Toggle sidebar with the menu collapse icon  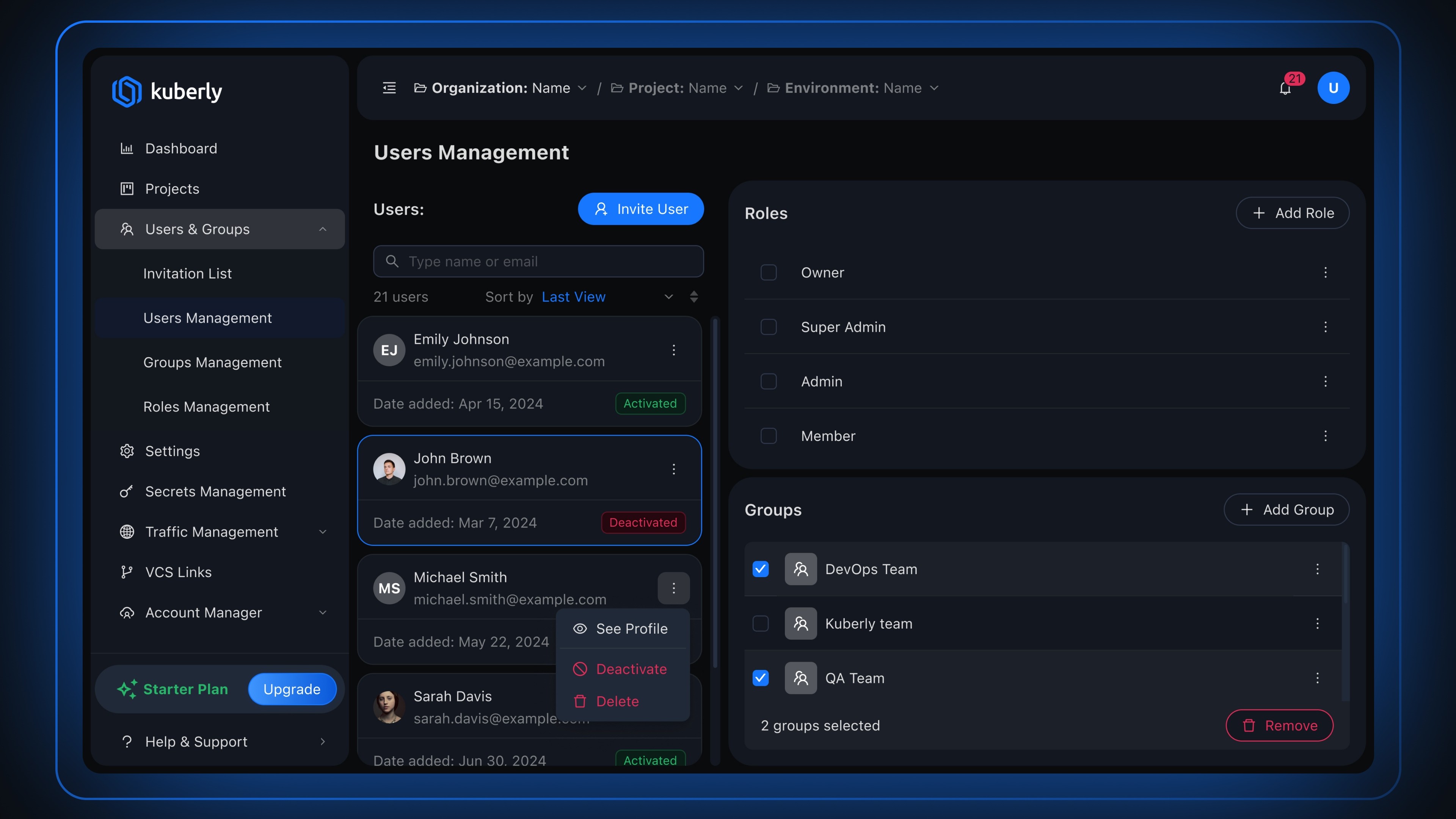coord(389,88)
